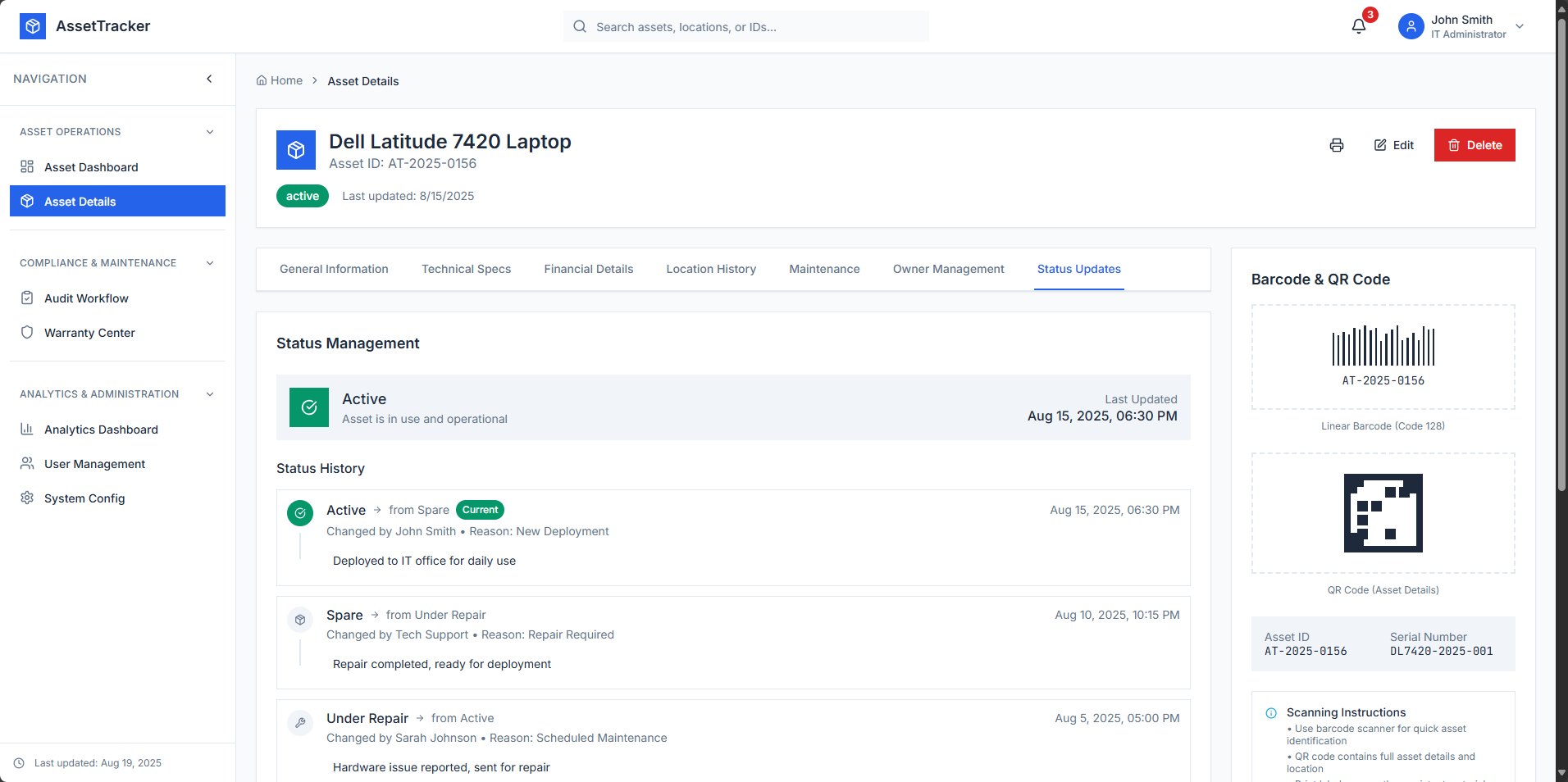Open Owner Management tab
This screenshot has width=1568, height=782.
coord(948,269)
